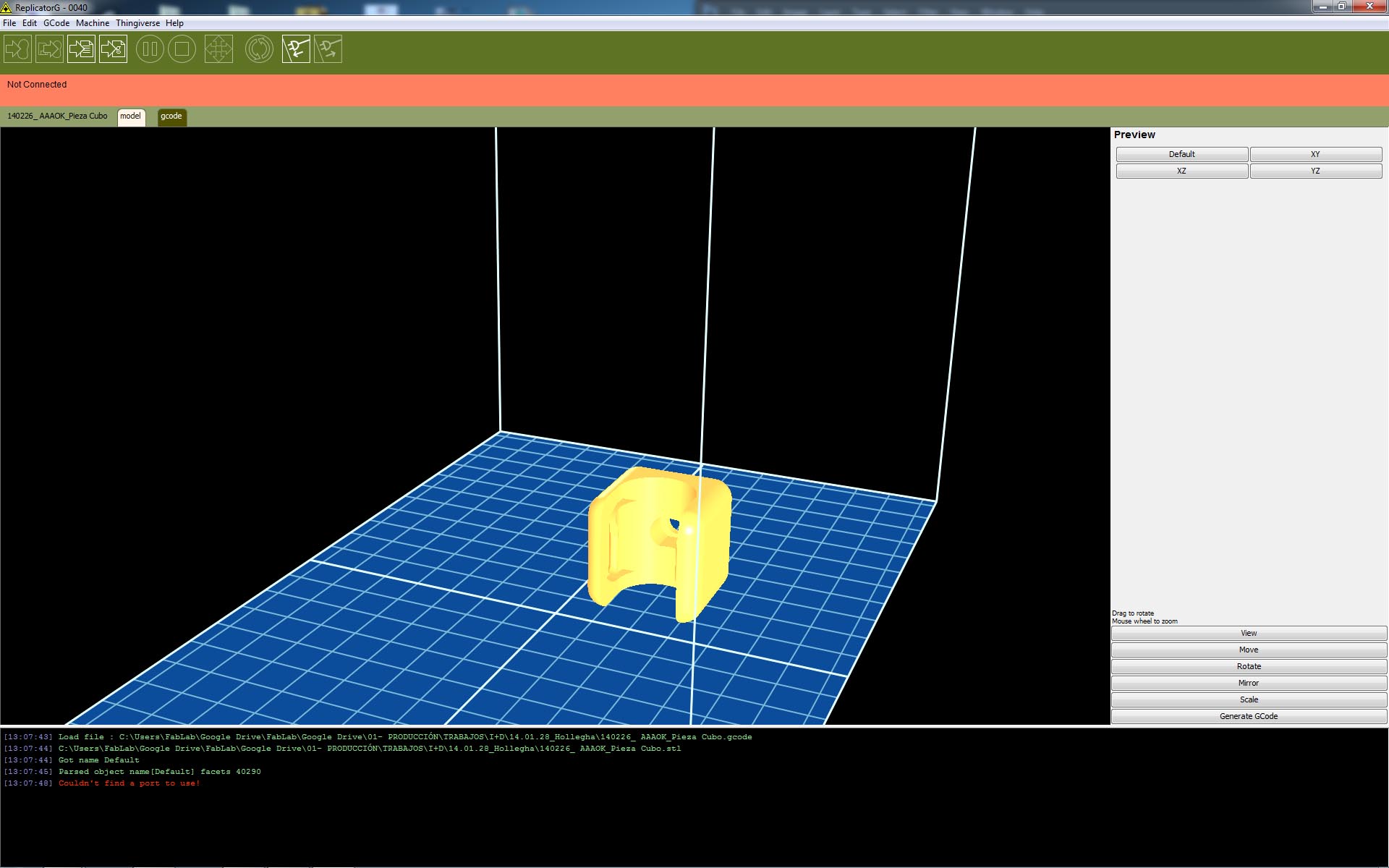
Task: Click the '140226_ AAAOK_Pieza Cubo' file name label
Action: 57,116
